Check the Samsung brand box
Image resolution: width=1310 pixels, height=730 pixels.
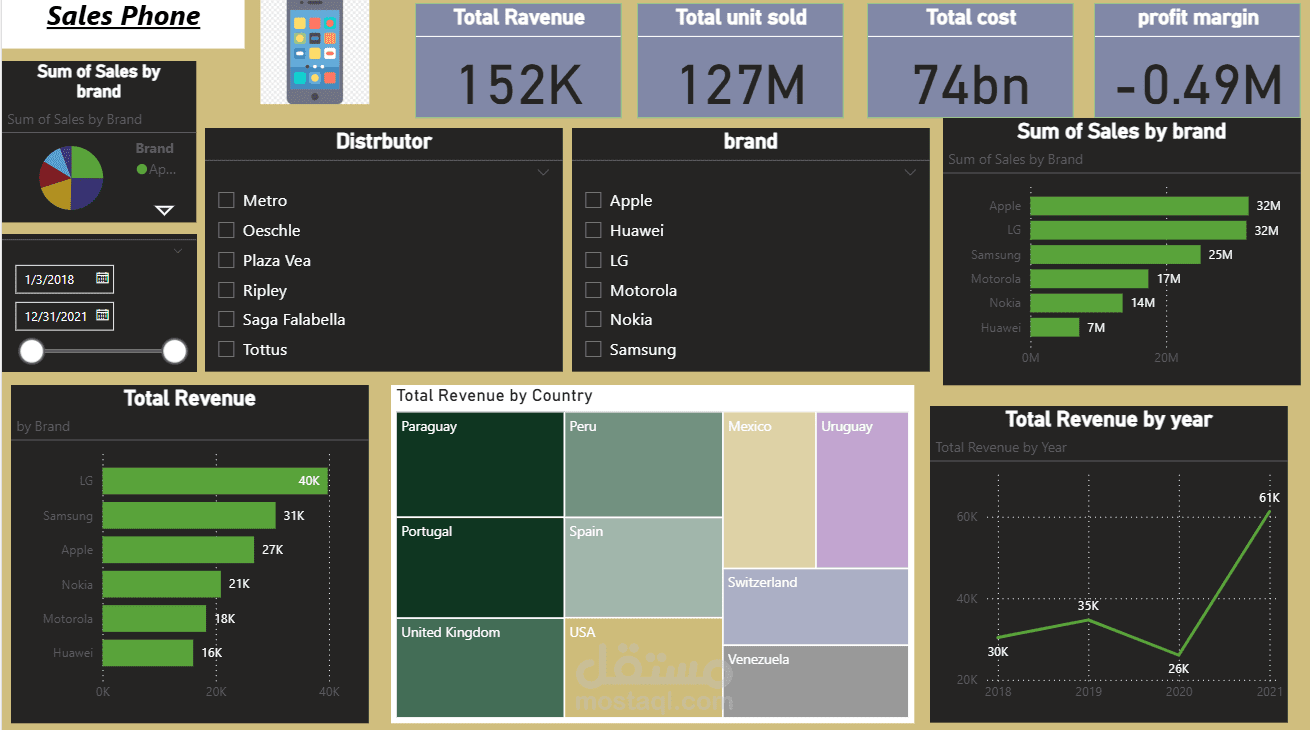coord(593,349)
